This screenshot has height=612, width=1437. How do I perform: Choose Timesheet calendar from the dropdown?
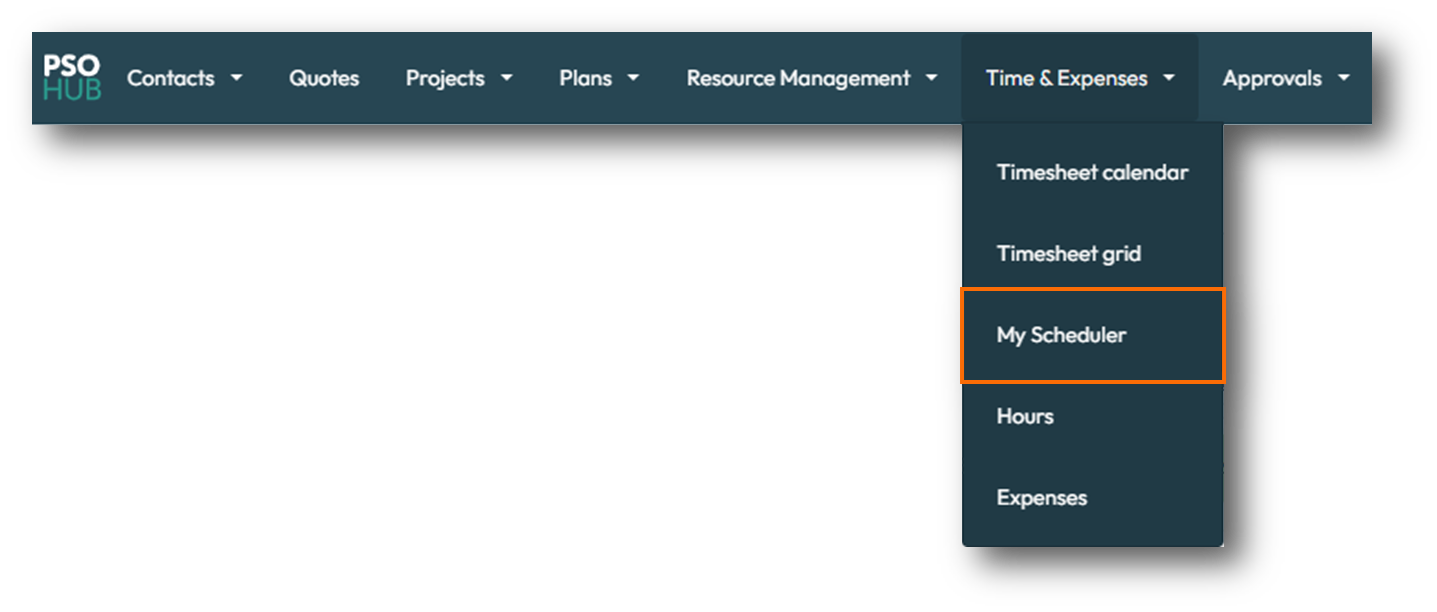pos(1092,172)
